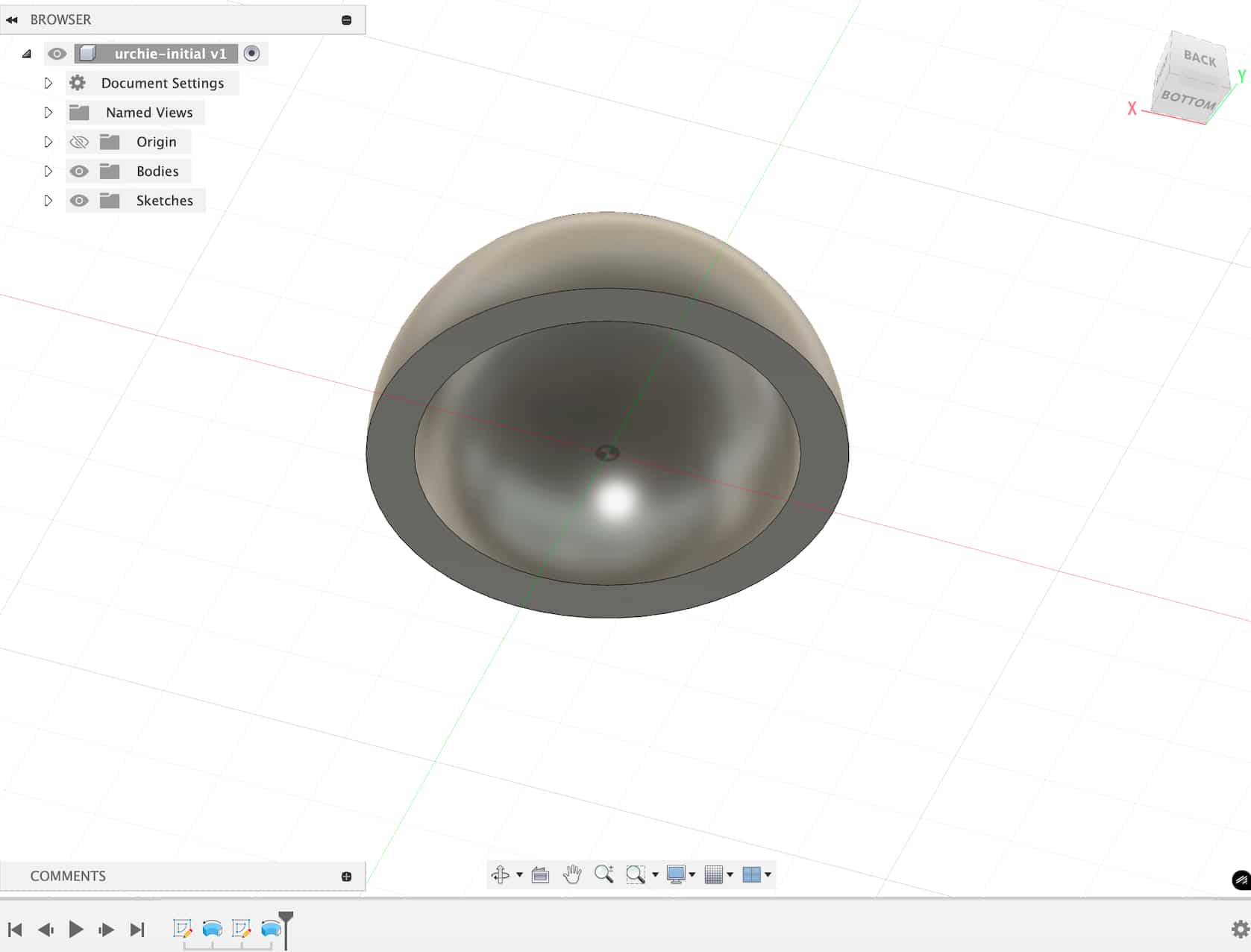Expand the Document Settings node

[48, 83]
